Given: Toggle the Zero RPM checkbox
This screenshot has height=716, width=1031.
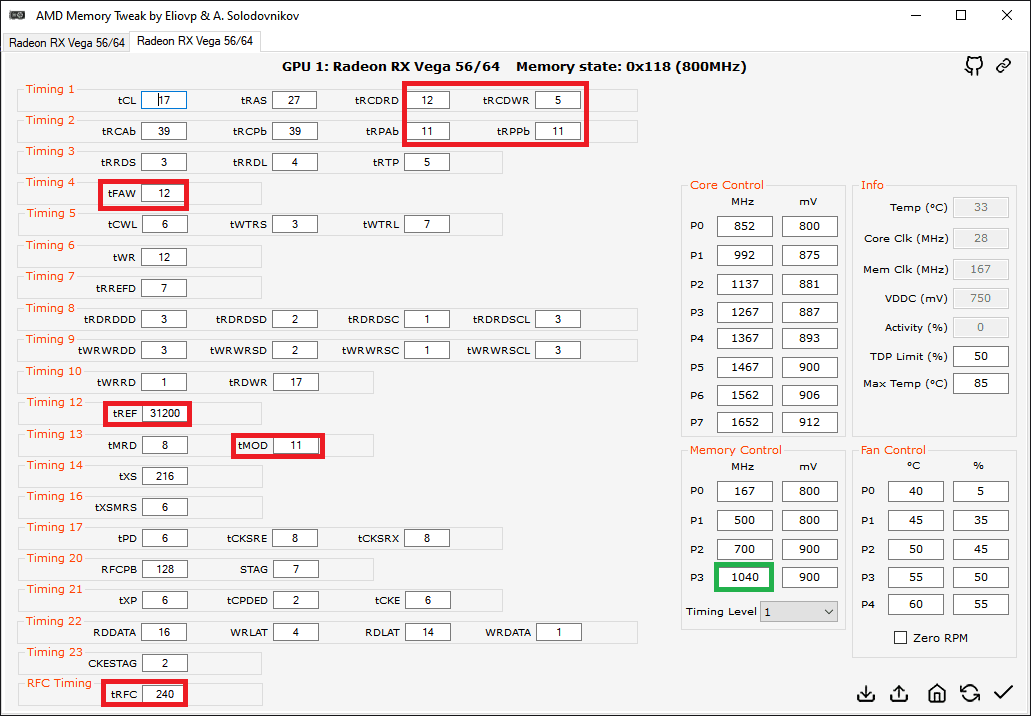Looking at the screenshot, I should click(901, 638).
